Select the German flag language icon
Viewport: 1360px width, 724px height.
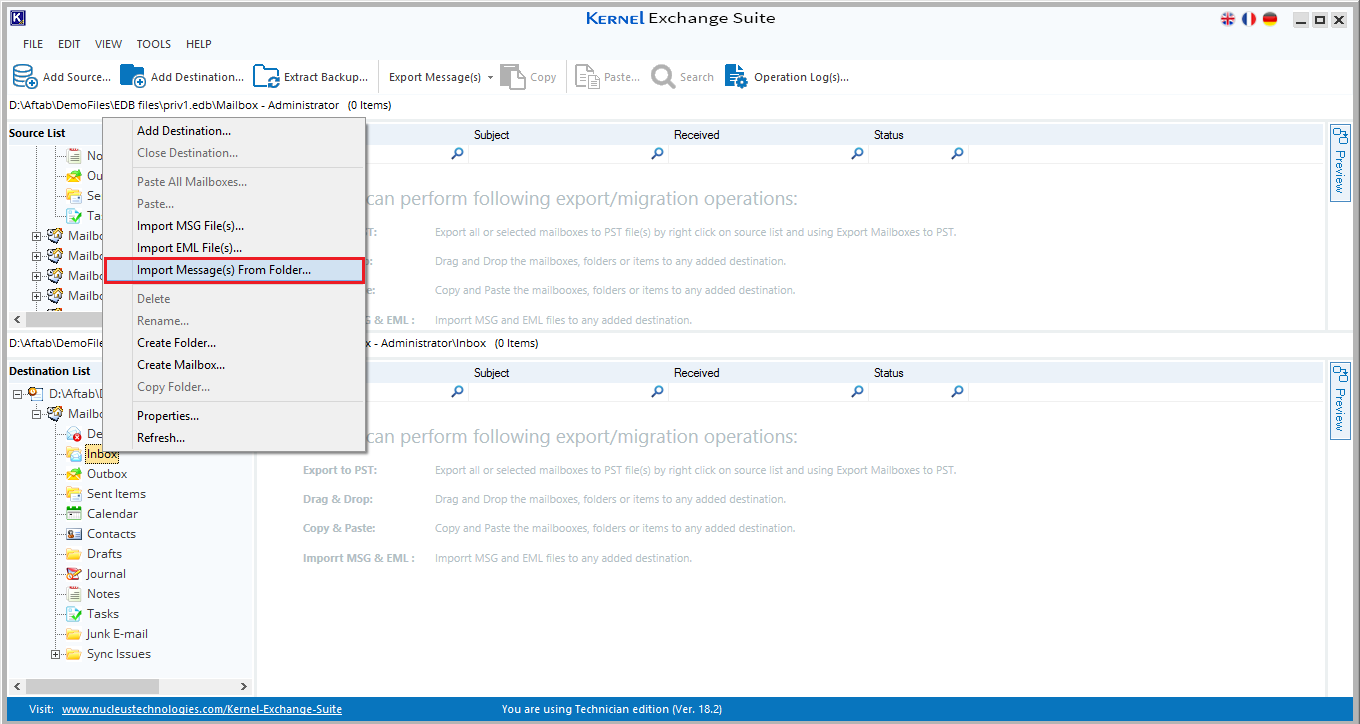[x=1270, y=19]
